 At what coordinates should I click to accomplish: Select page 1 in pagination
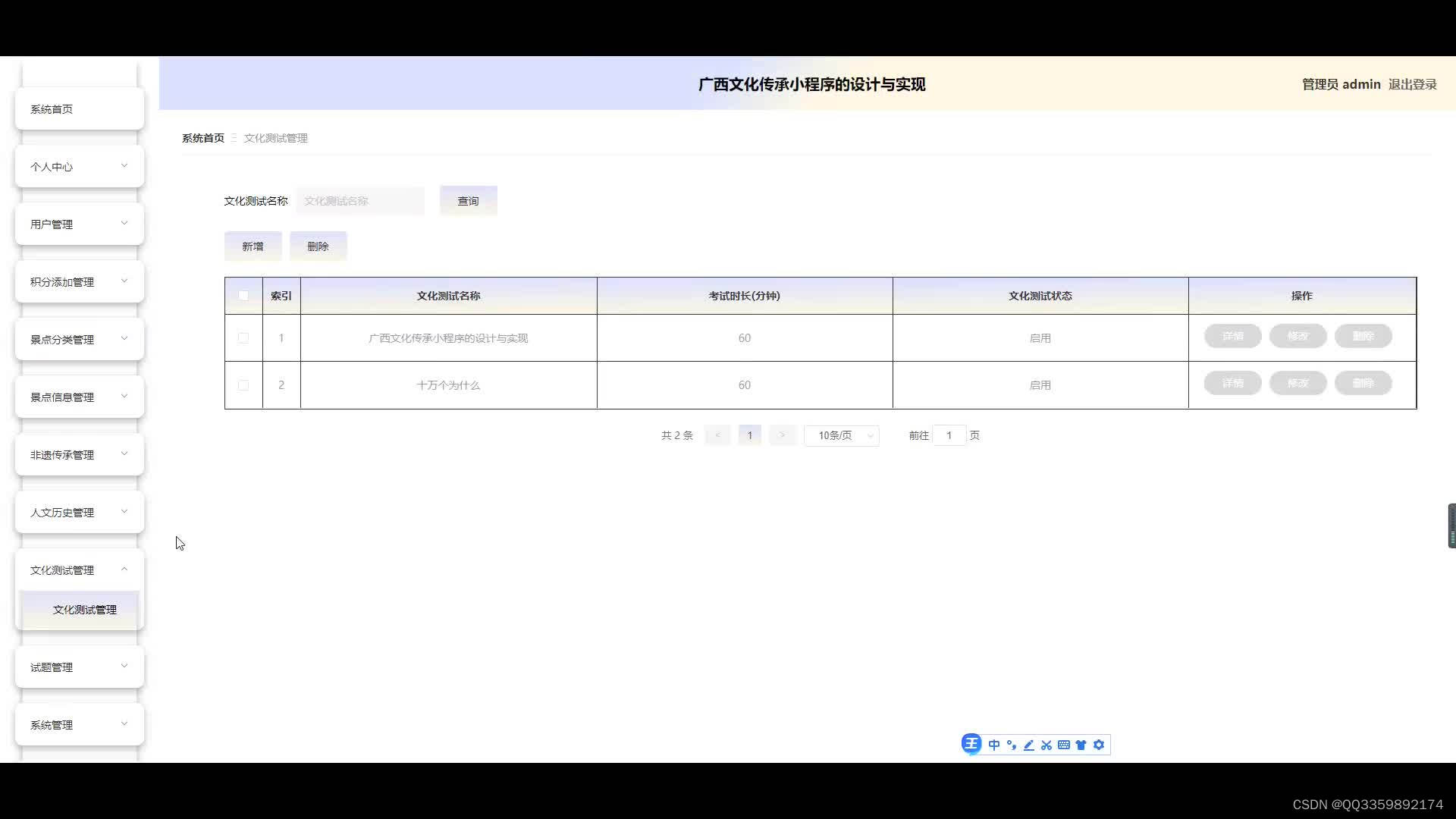750,435
